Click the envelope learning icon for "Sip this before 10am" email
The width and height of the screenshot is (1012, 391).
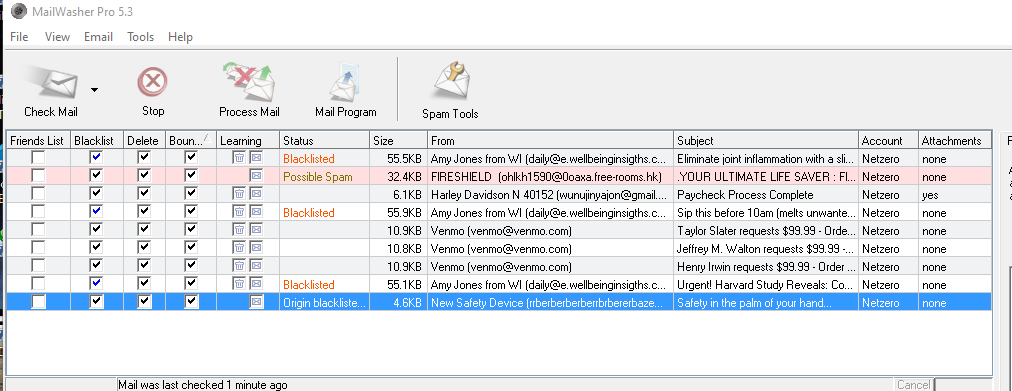point(256,212)
